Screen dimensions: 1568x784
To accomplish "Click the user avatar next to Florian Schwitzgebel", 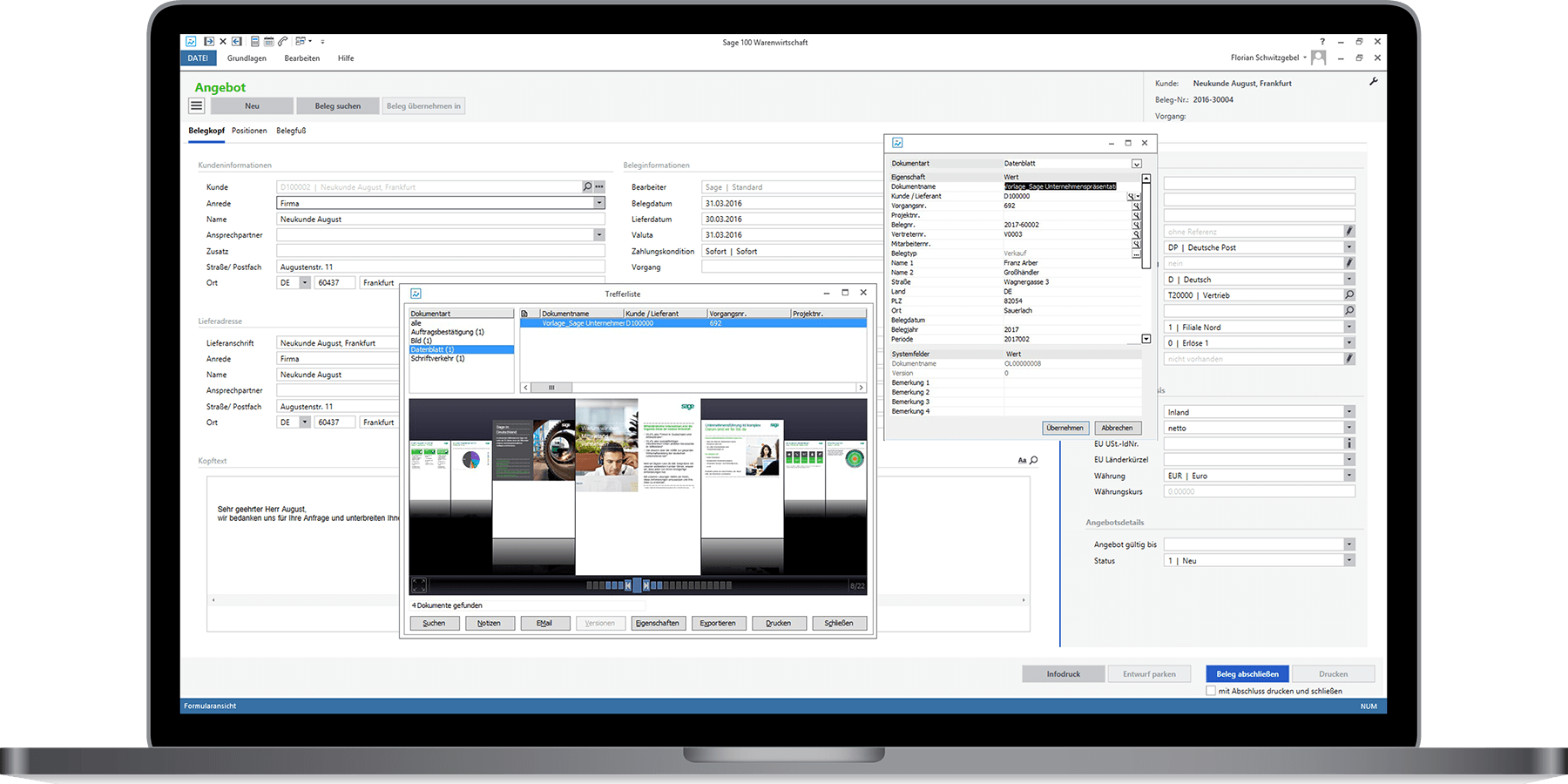I will pyautogui.click(x=1319, y=57).
